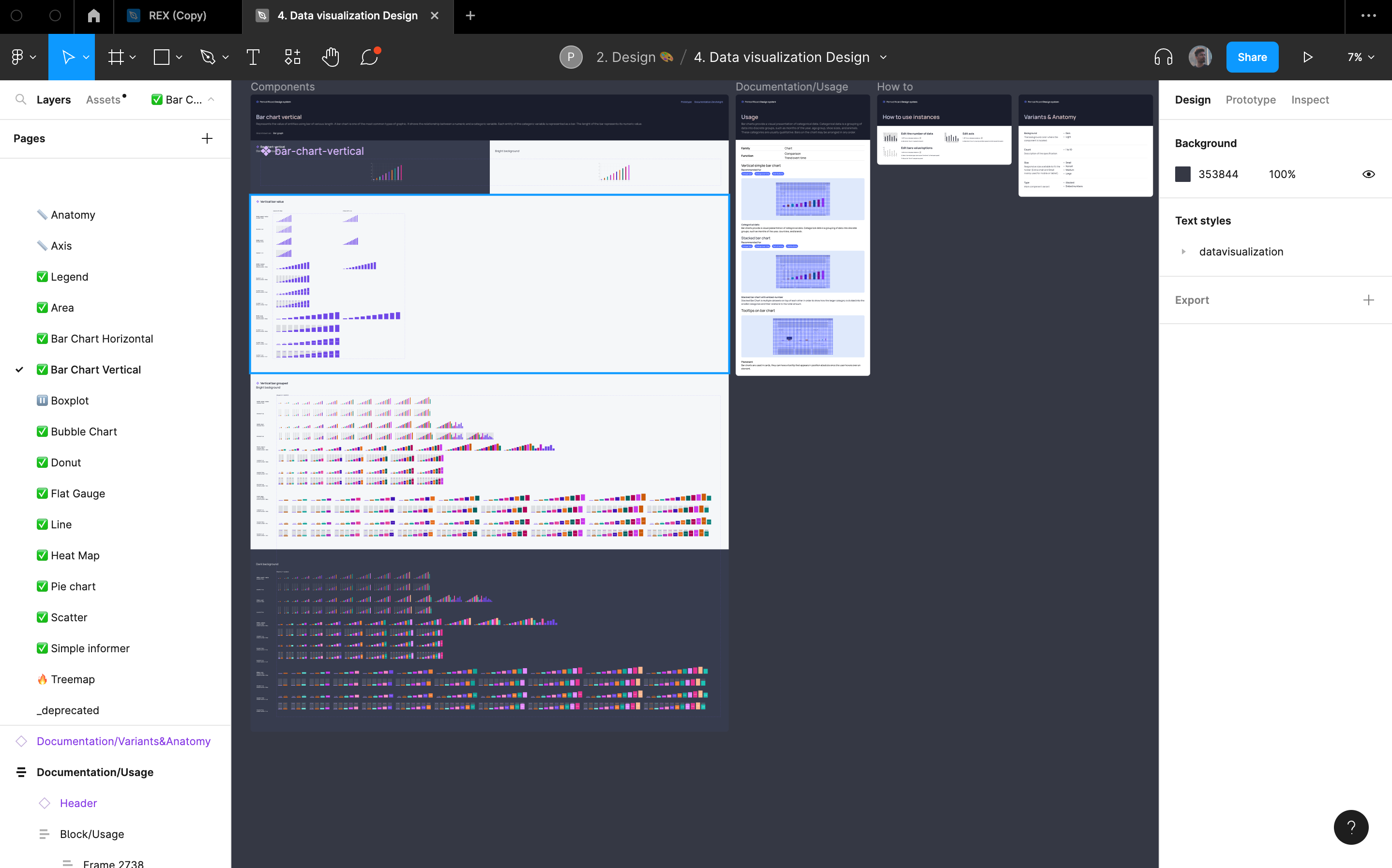Start audio conversation with headphones icon
Image resolution: width=1392 pixels, height=868 pixels.
coord(1163,58)
